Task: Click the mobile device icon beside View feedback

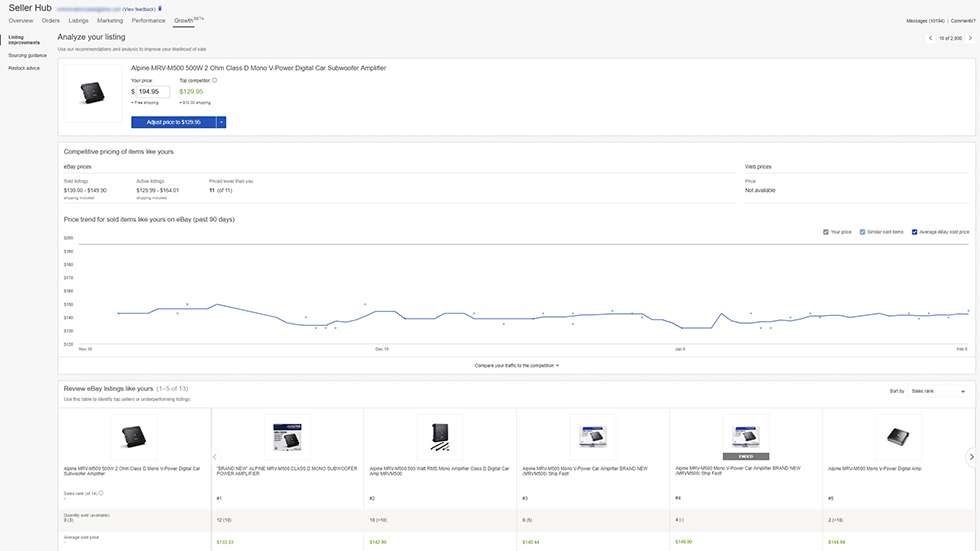Action: 160,9
